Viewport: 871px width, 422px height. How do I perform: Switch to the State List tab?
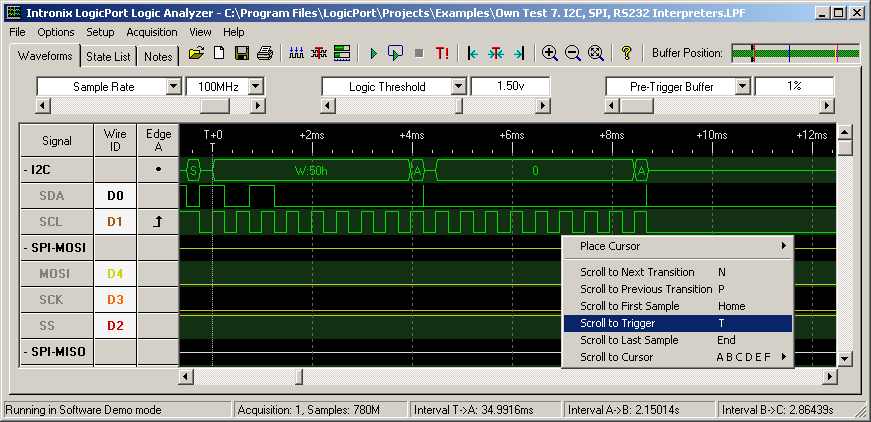(x=109, y=57)
